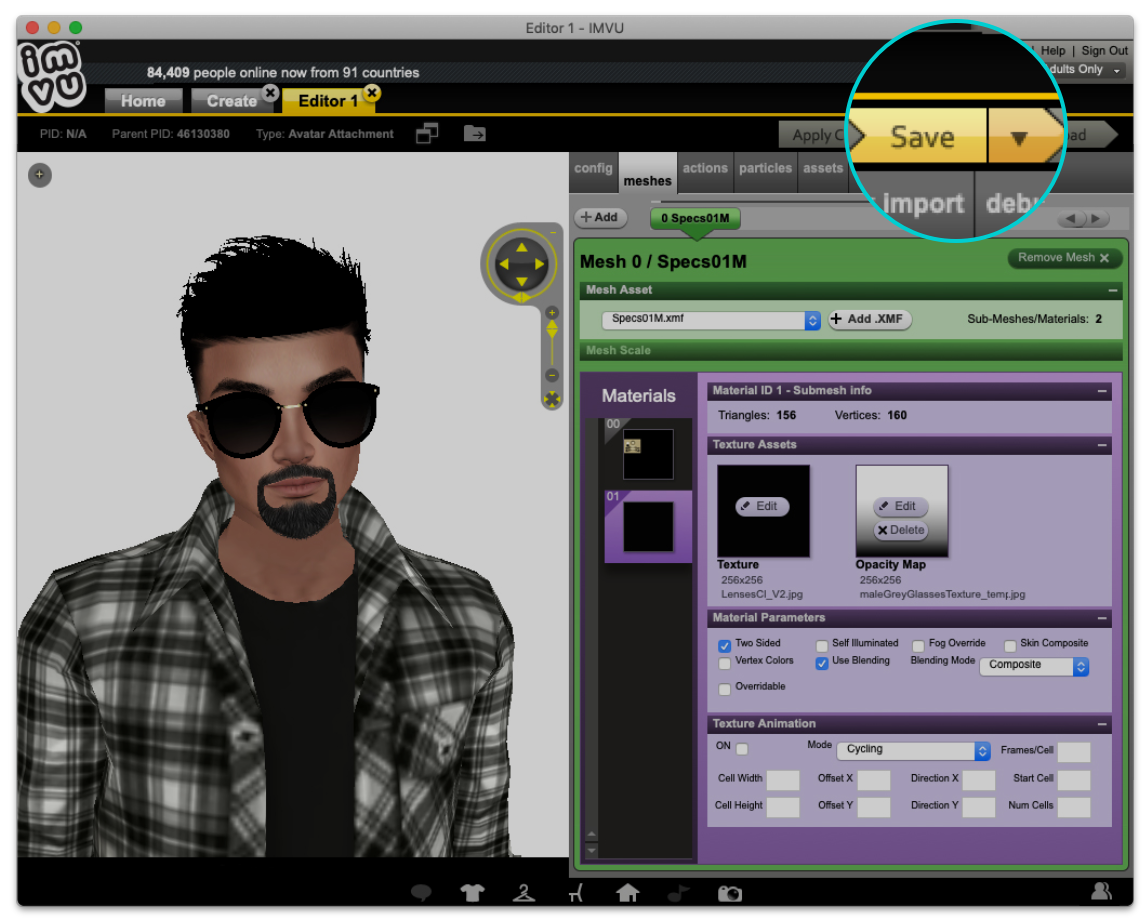Screen dimensions: 1147x923
Task: Reset camera with the yellow cross button
Action: tap(552, 399)
